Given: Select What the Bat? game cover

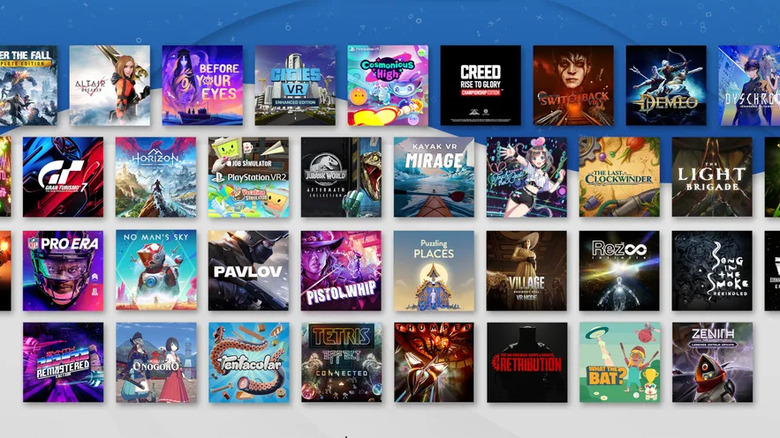Looking at the screenshot, I should (619, 362).
